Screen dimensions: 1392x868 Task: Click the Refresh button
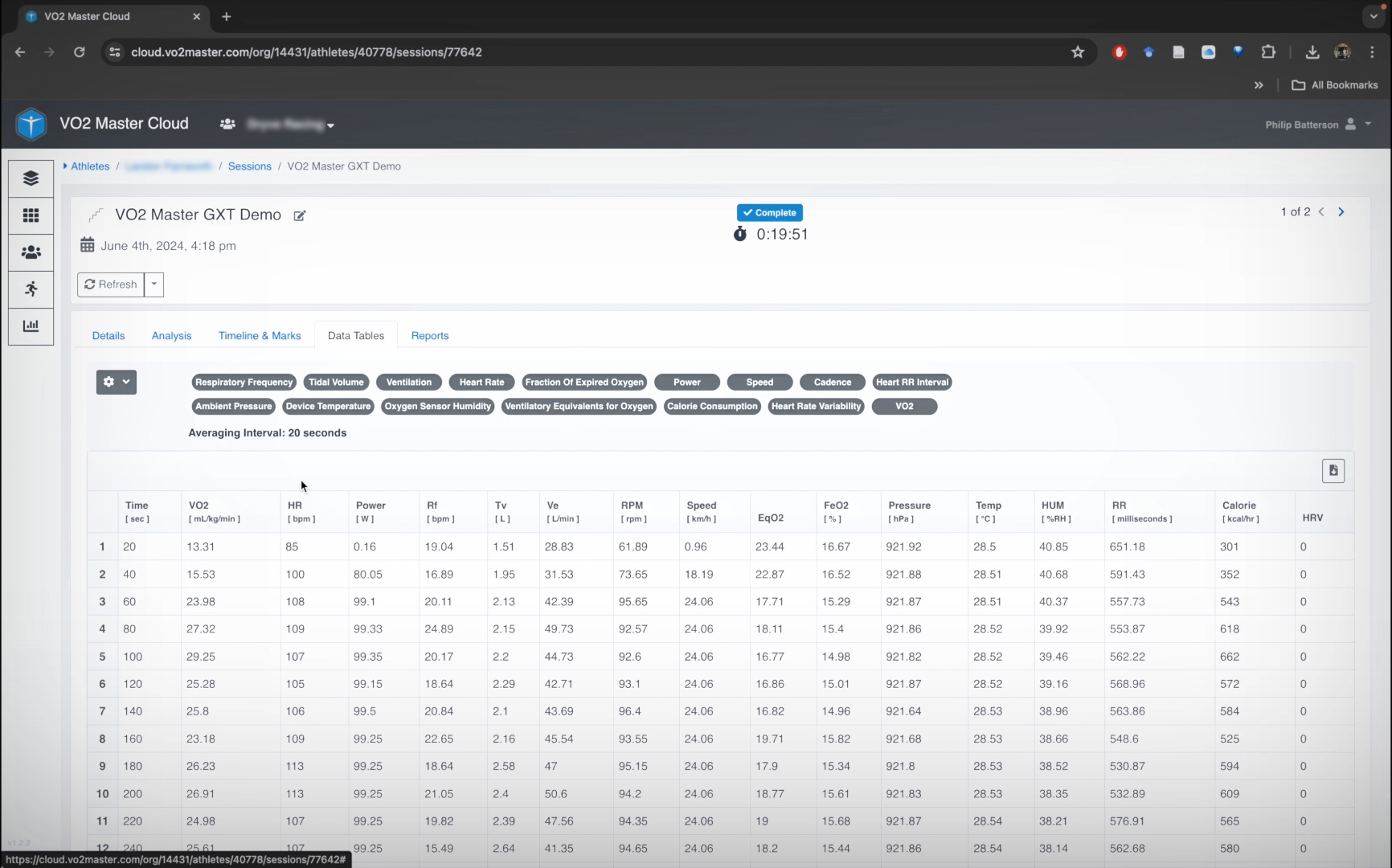tap(111, 285)
